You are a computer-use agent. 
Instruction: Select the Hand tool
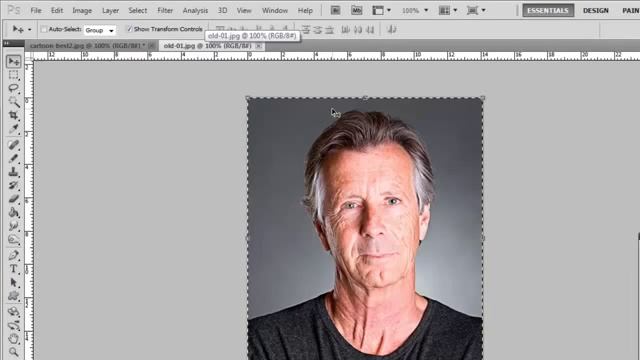point(13,338)
